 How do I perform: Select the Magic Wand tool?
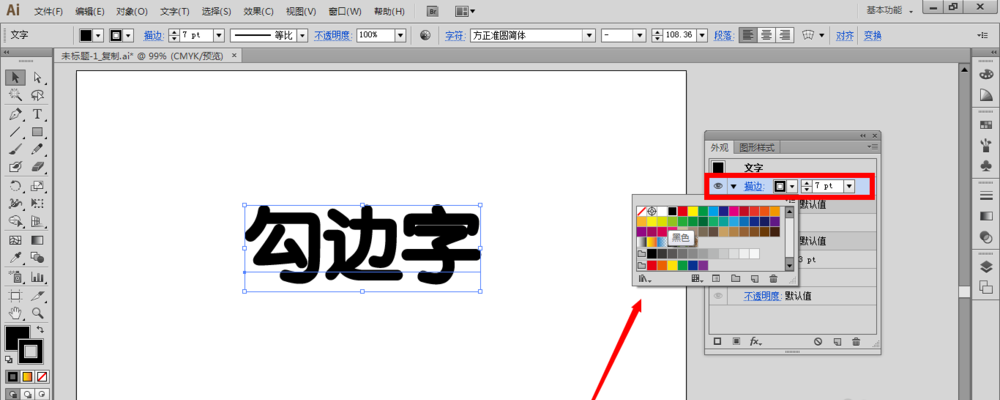click(x=16, y=96)
